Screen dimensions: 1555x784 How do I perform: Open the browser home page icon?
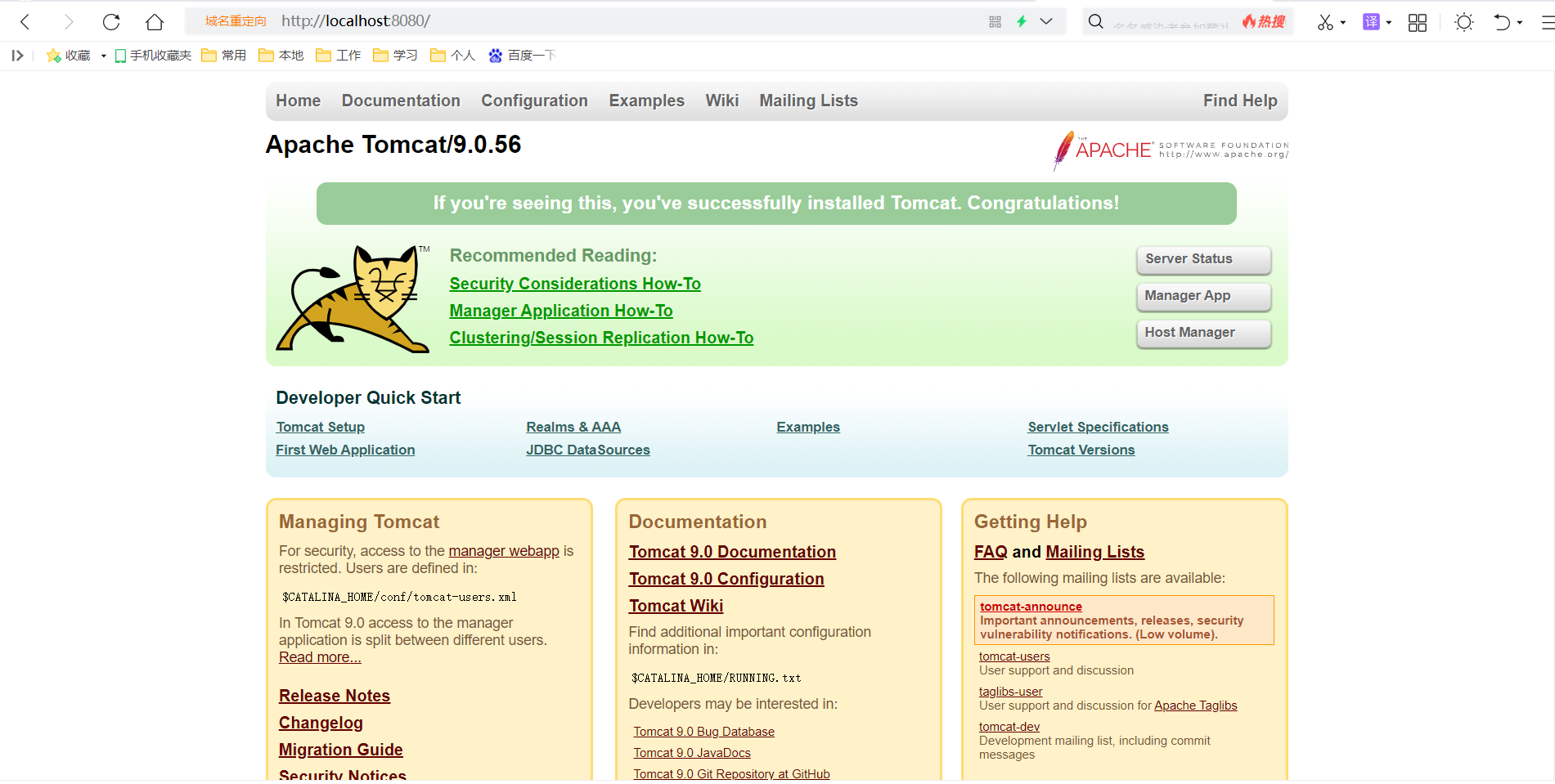tap(155, 22)
